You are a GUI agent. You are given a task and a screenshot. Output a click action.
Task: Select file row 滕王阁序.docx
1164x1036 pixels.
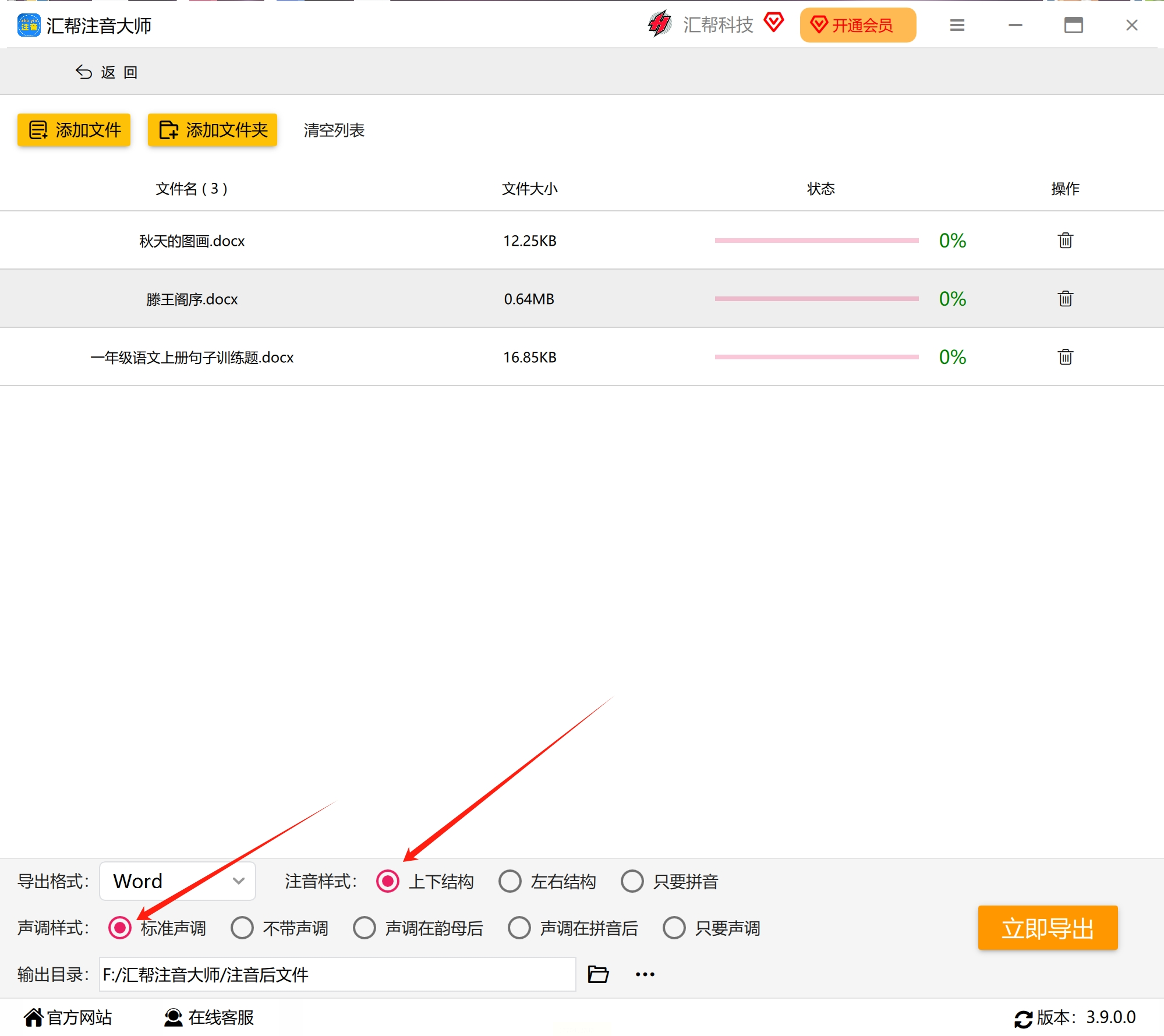582,298
